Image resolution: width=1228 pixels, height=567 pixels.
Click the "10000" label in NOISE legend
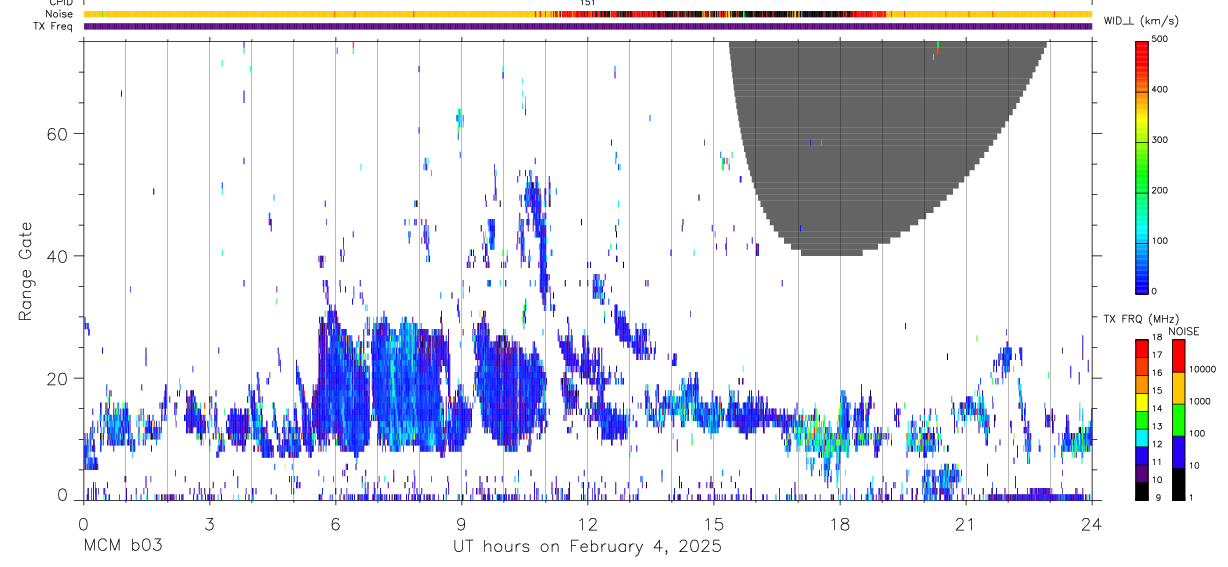pos(1204,369)
